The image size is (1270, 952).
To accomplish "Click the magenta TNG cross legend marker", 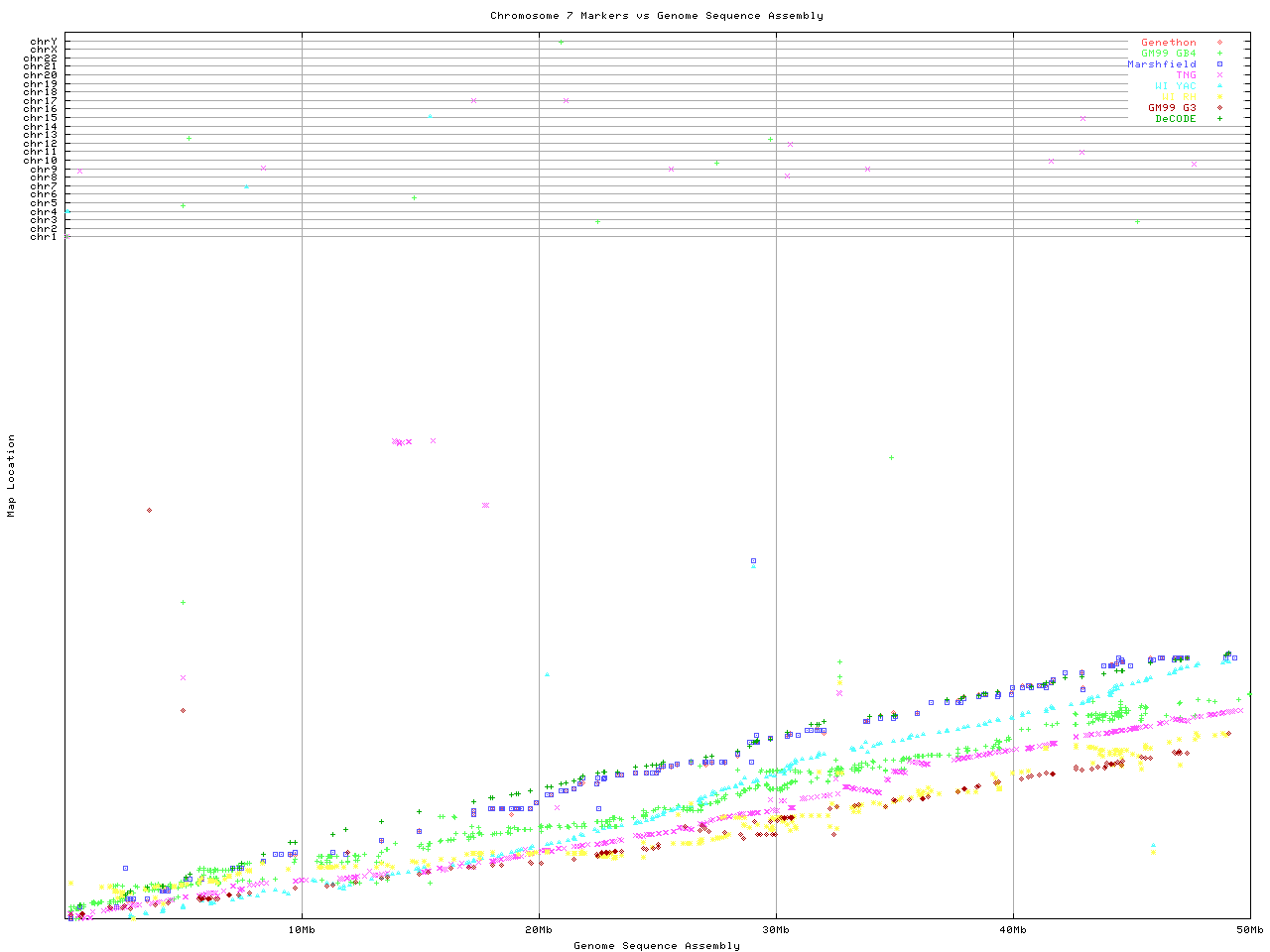I will pyautogui.click(x=1219, y=75).
